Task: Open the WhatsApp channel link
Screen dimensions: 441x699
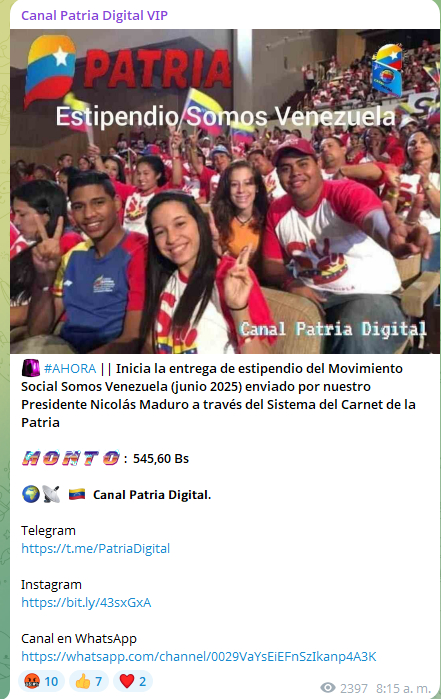Action: [199, 656]
